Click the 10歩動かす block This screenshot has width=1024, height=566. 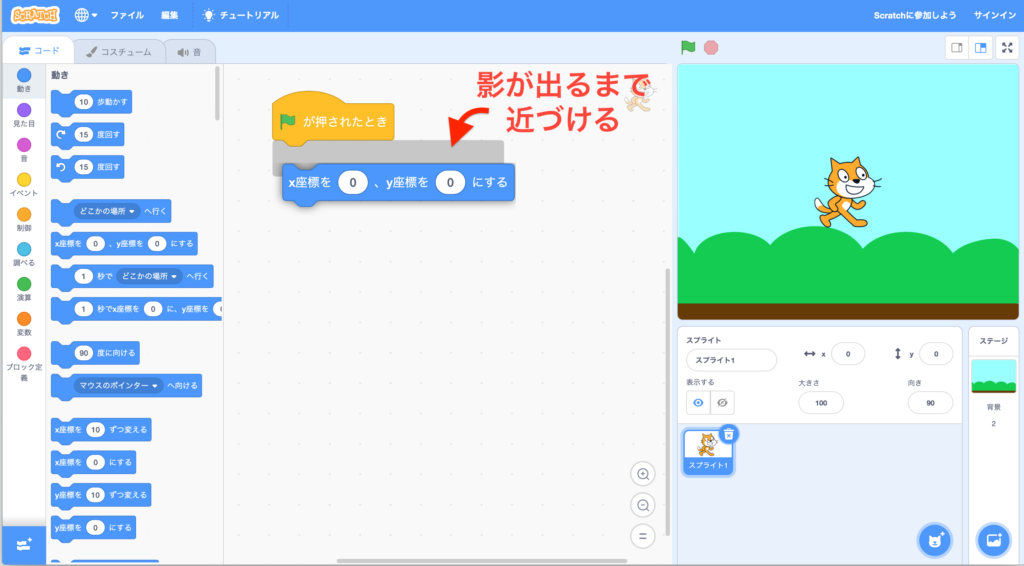[92, 102]
